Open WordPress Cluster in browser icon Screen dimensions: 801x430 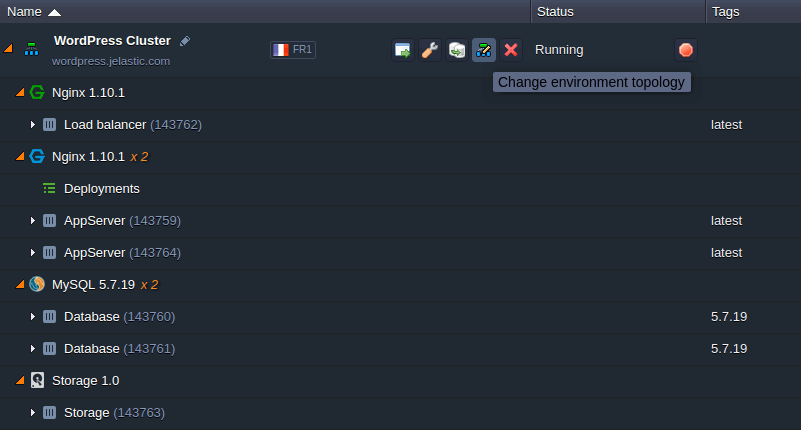pyautogui.click(x=403, y=50)
